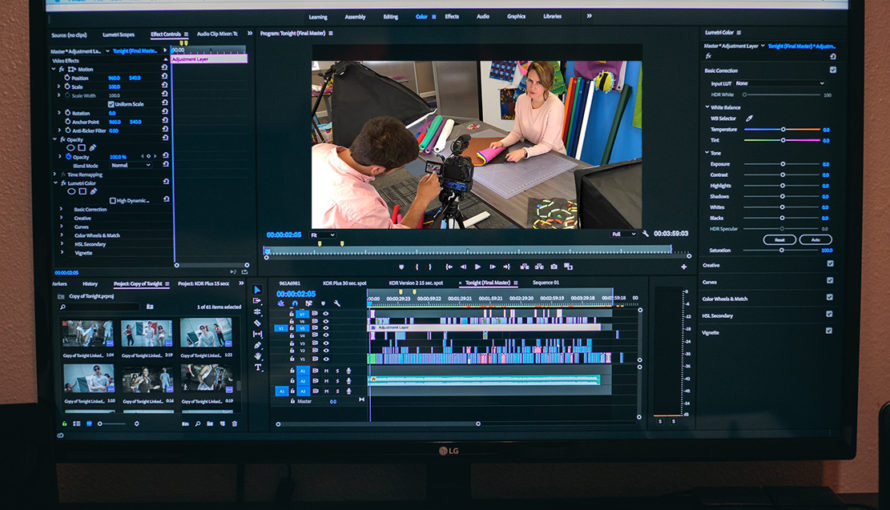This screenshot has width=890, height=510.
Task: Open the Fit zoom level dropdown
Action: tap(322, 235)
